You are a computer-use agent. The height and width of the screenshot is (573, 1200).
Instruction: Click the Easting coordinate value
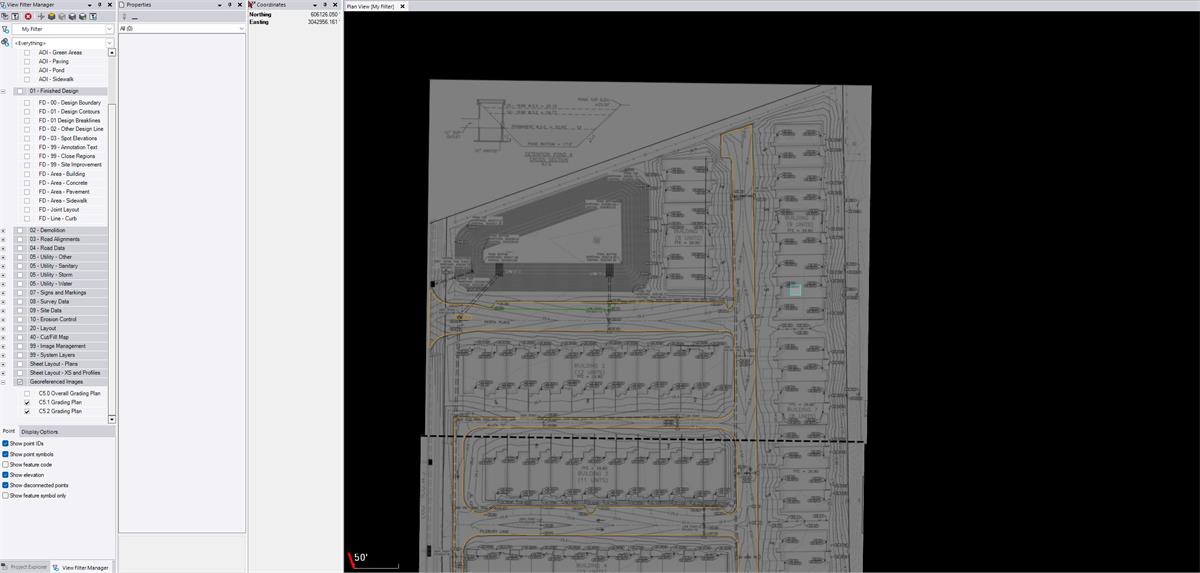pos(323,22)
